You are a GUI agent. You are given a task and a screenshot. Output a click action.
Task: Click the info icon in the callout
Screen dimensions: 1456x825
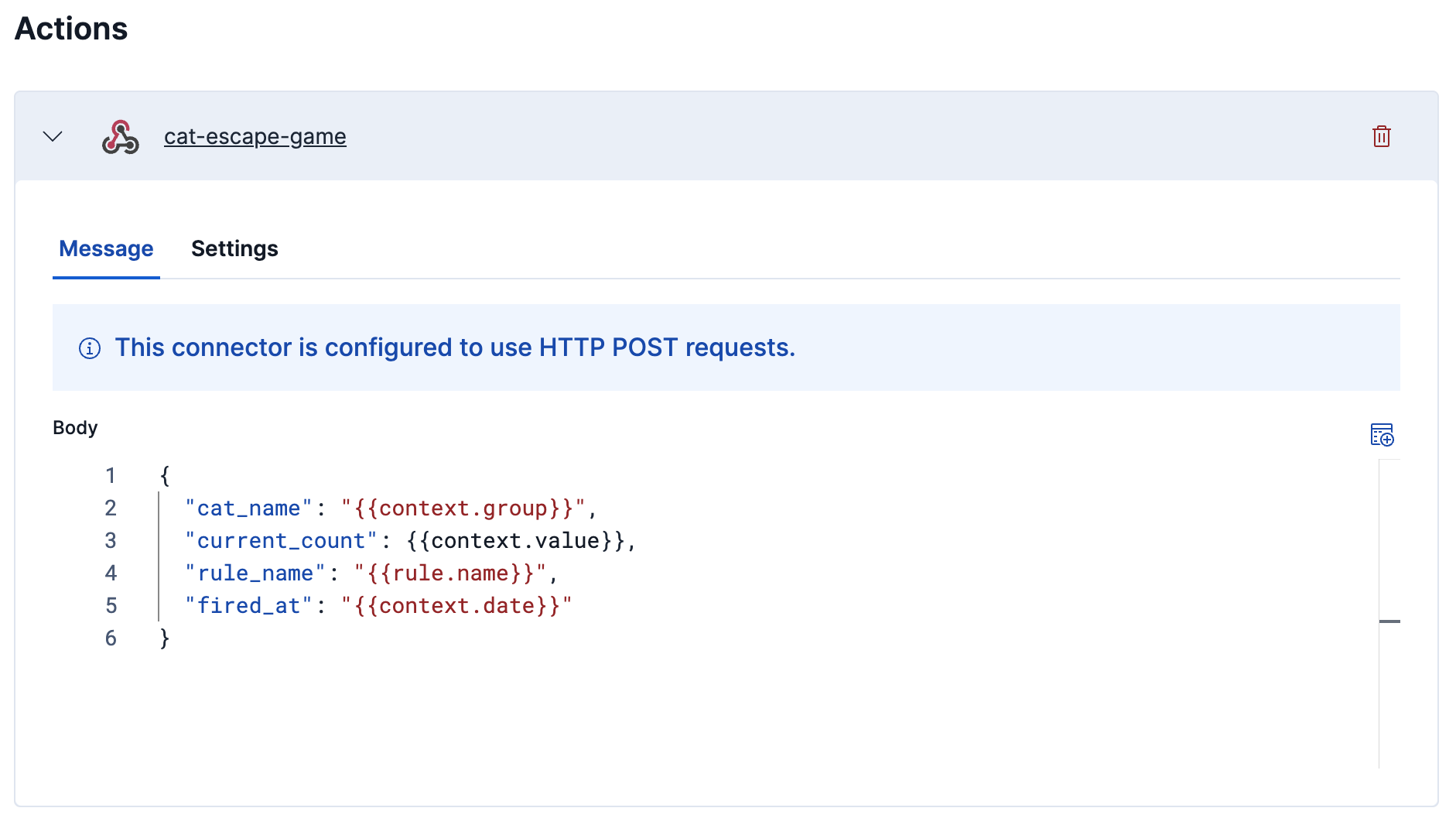tap(90, 348)
